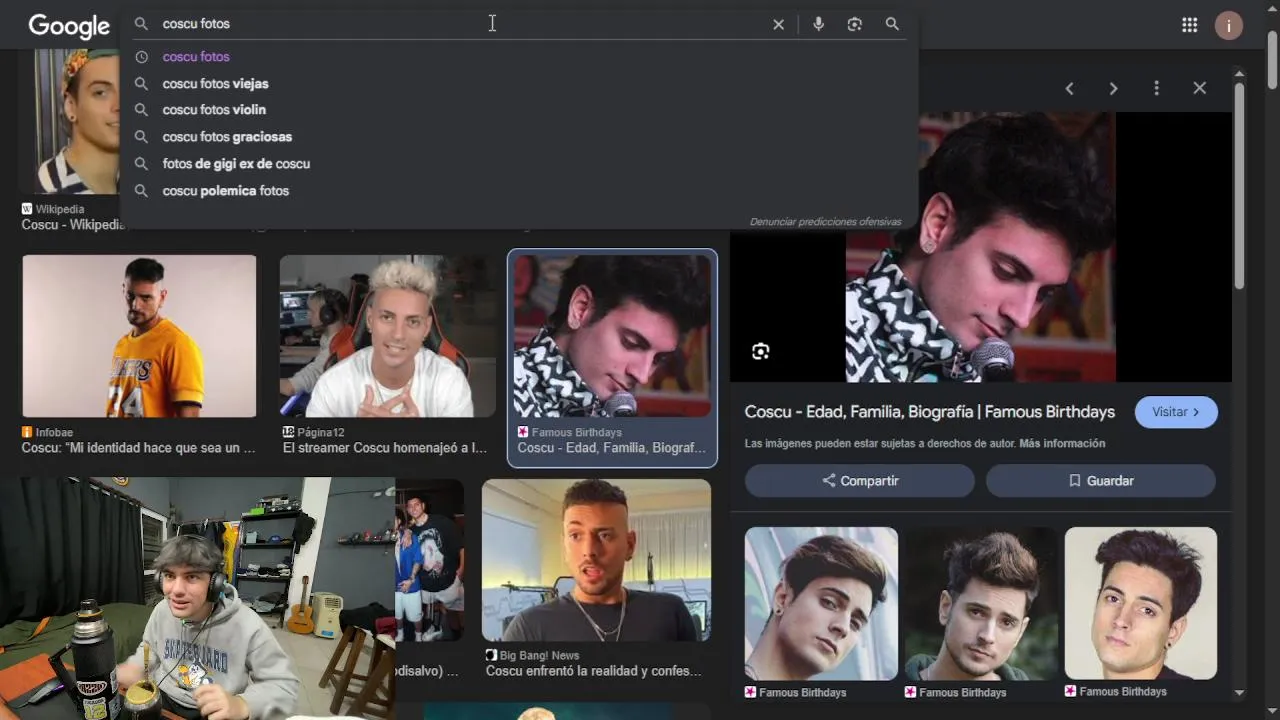
Task: Click the Lens icon on preview image
Action: click(761, 351)
